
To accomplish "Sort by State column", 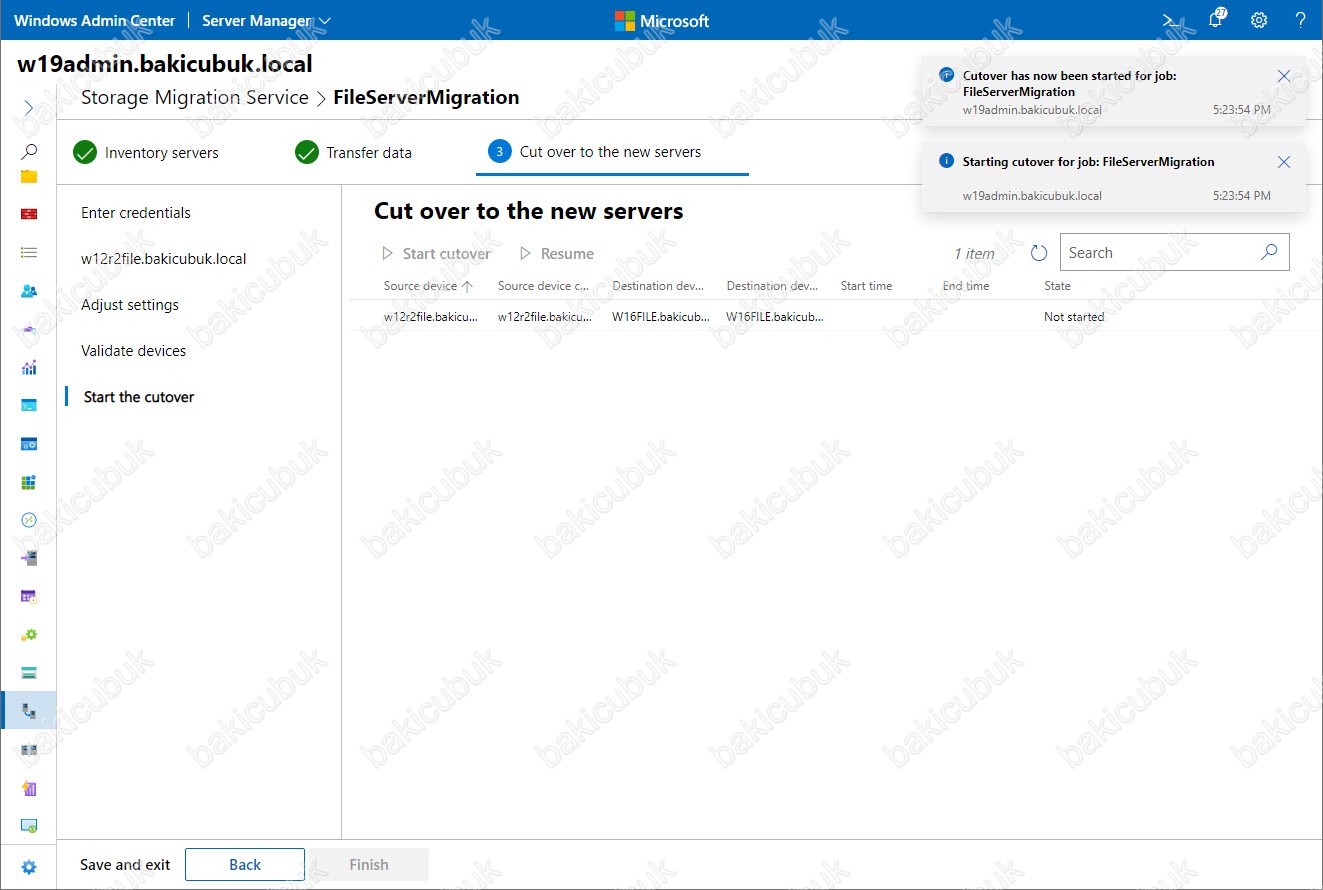I will pos(1057,286).
